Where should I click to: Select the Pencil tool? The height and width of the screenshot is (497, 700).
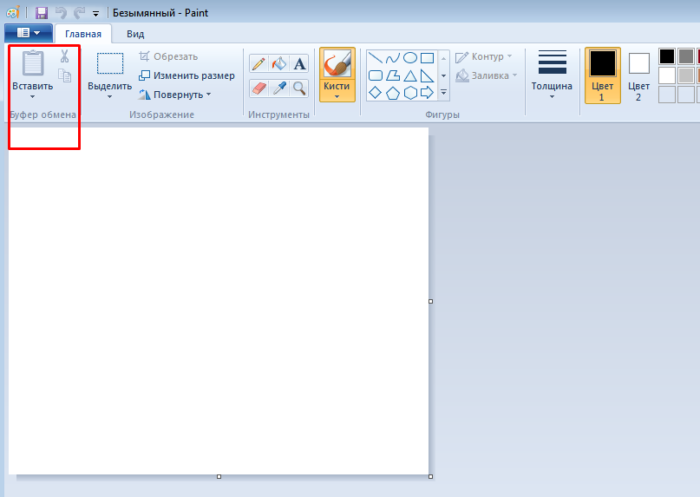pyautogui.click(x=258, y=64)
